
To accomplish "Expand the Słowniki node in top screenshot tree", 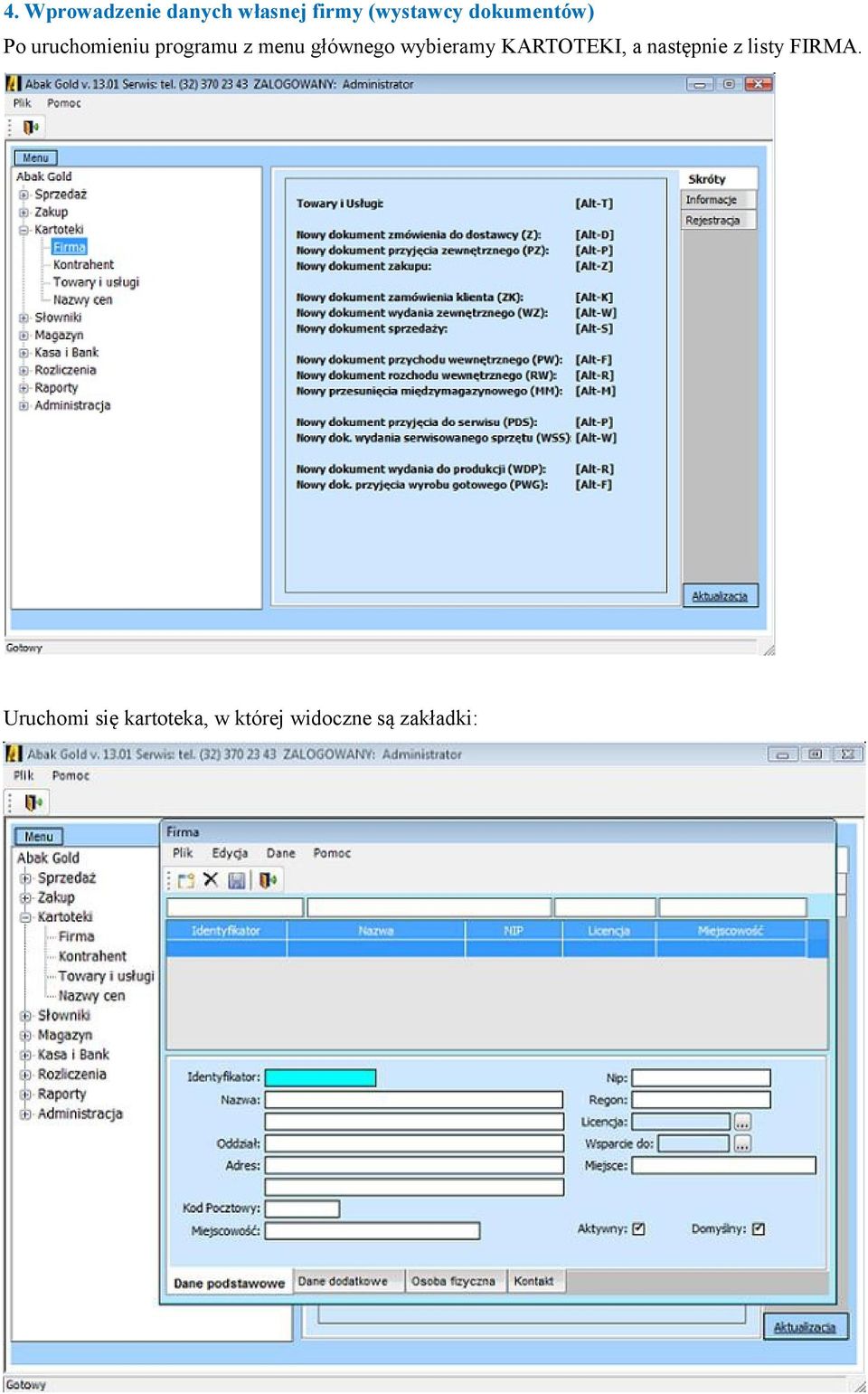I will click(24, 318).
